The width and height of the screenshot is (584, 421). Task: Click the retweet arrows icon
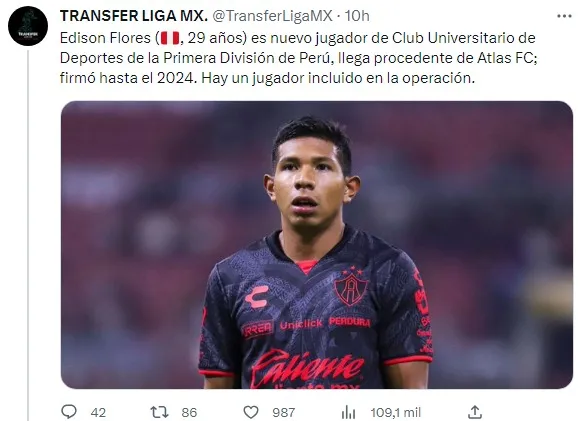coord(159,412)
